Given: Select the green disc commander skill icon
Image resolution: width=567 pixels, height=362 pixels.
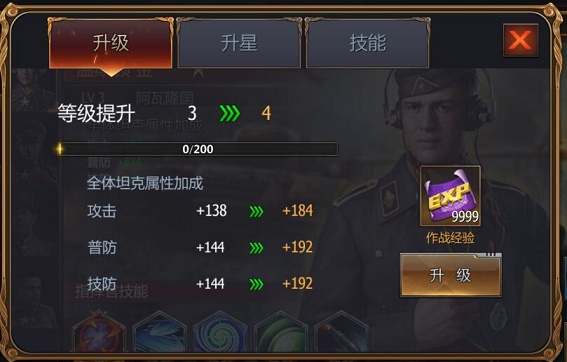Looking at the screenshot, I should (281, 331).
